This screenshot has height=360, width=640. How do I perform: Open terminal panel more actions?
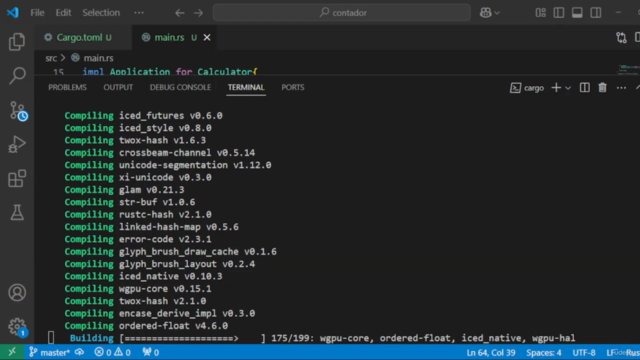(621, 88)
